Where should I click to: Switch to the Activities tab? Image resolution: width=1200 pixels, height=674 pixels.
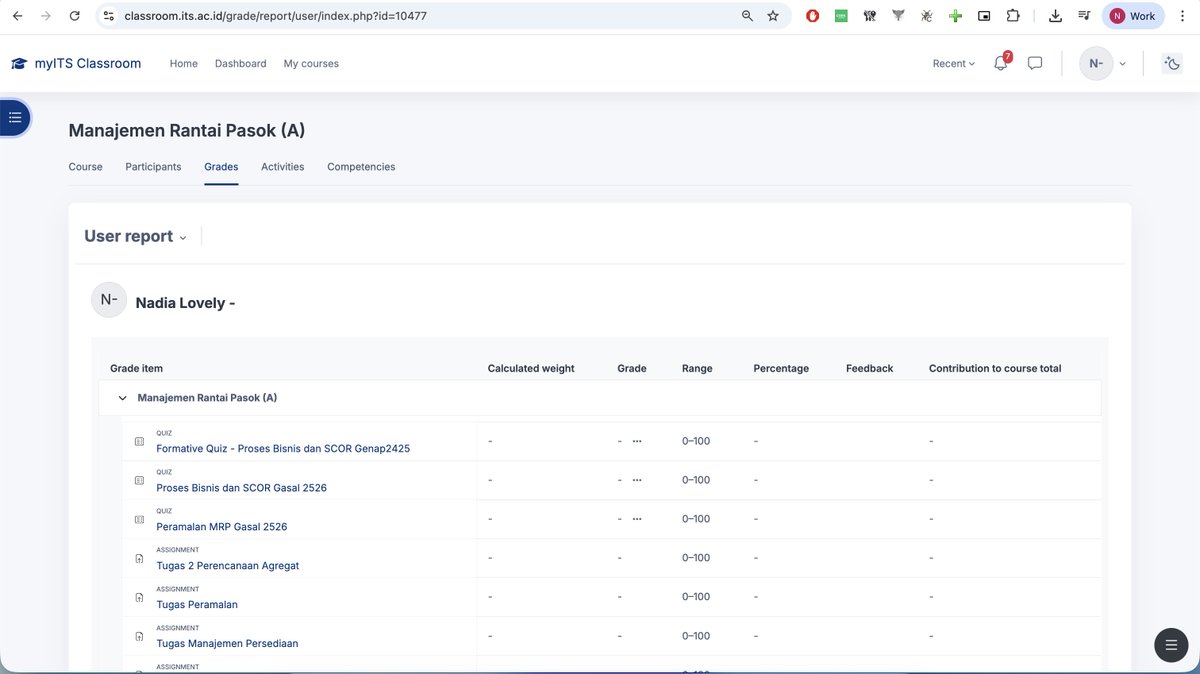coord(283,167)
